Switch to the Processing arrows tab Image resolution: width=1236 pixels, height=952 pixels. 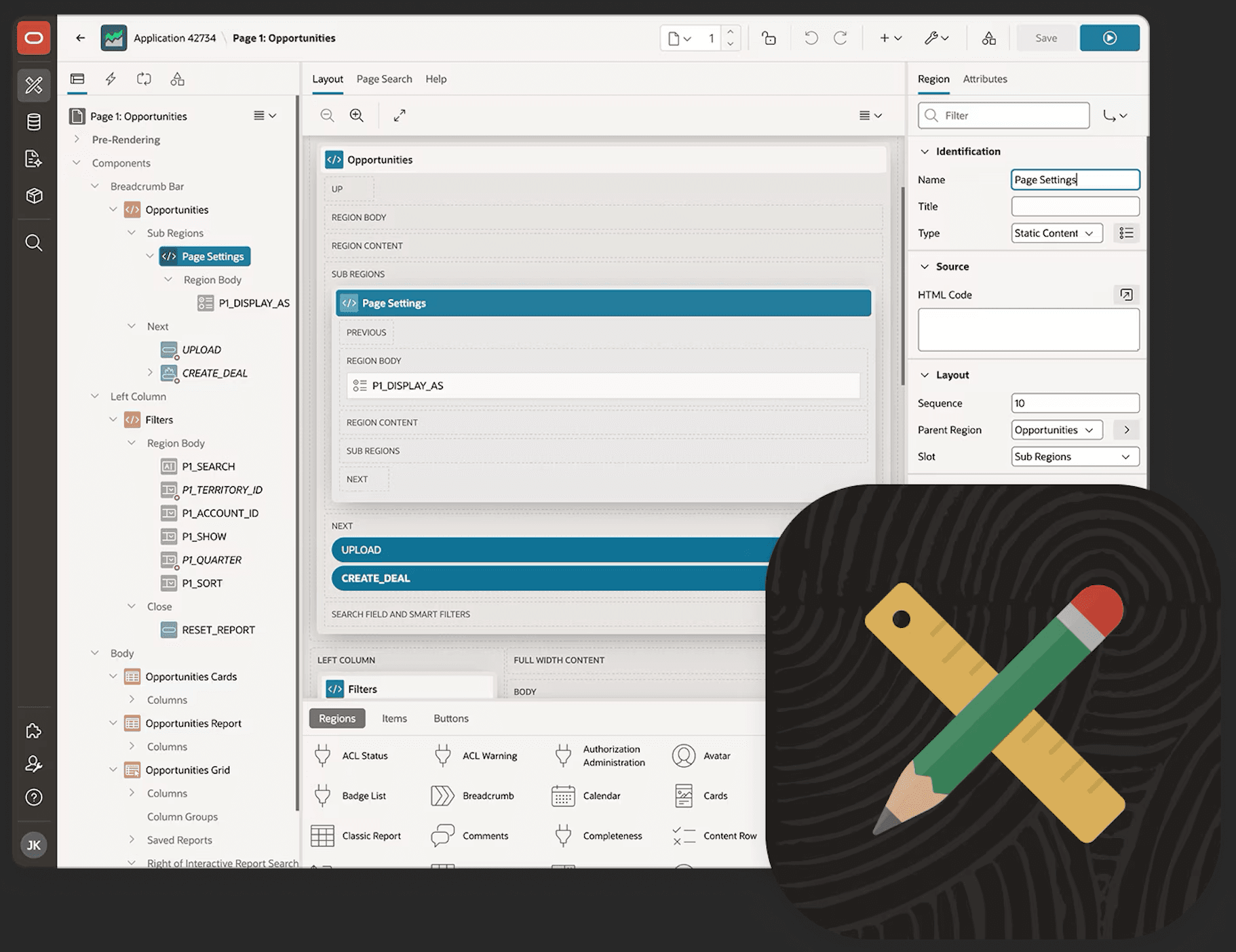click(x=144, y=79)
